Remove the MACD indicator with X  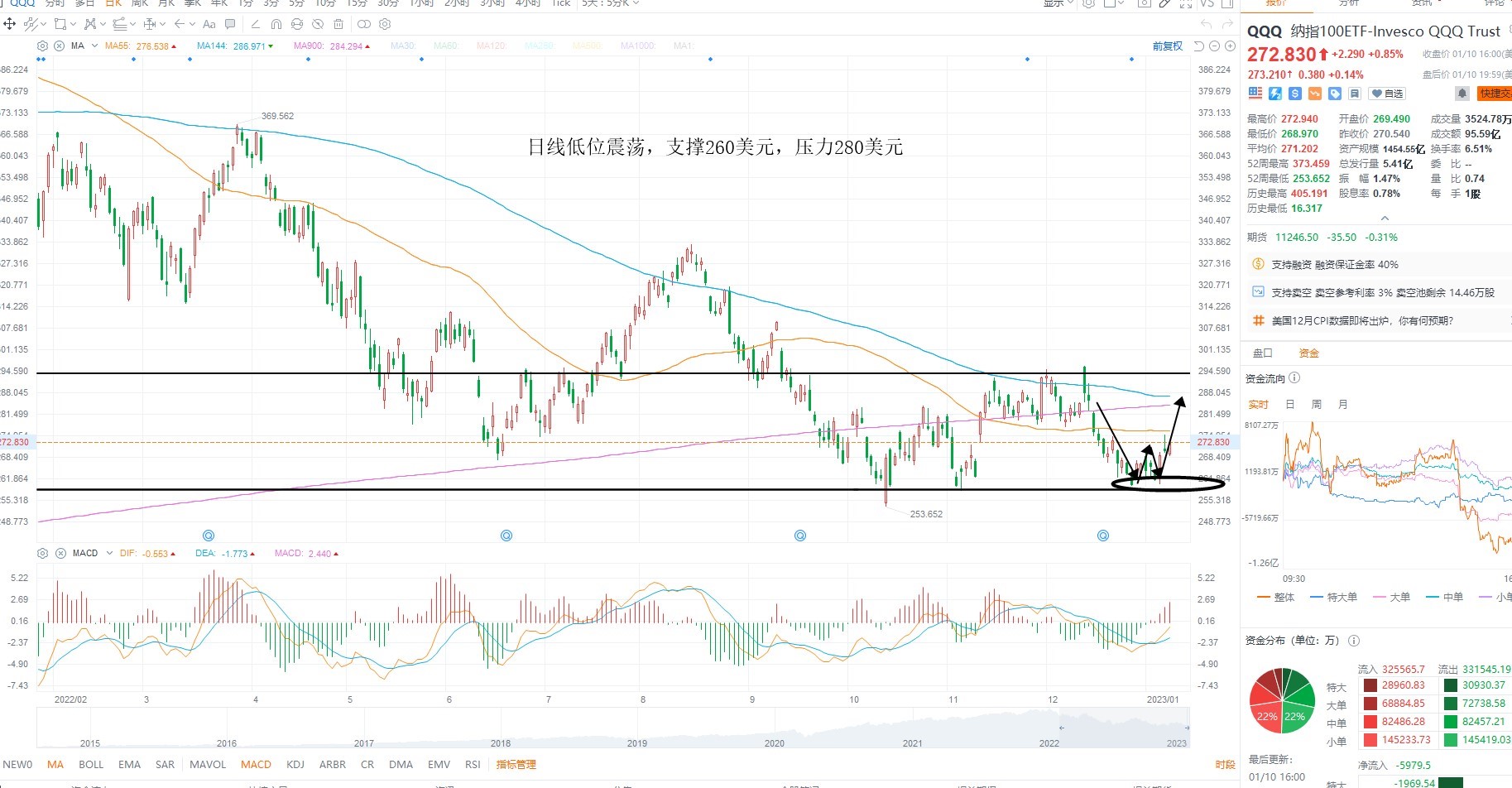click(59, 553)
